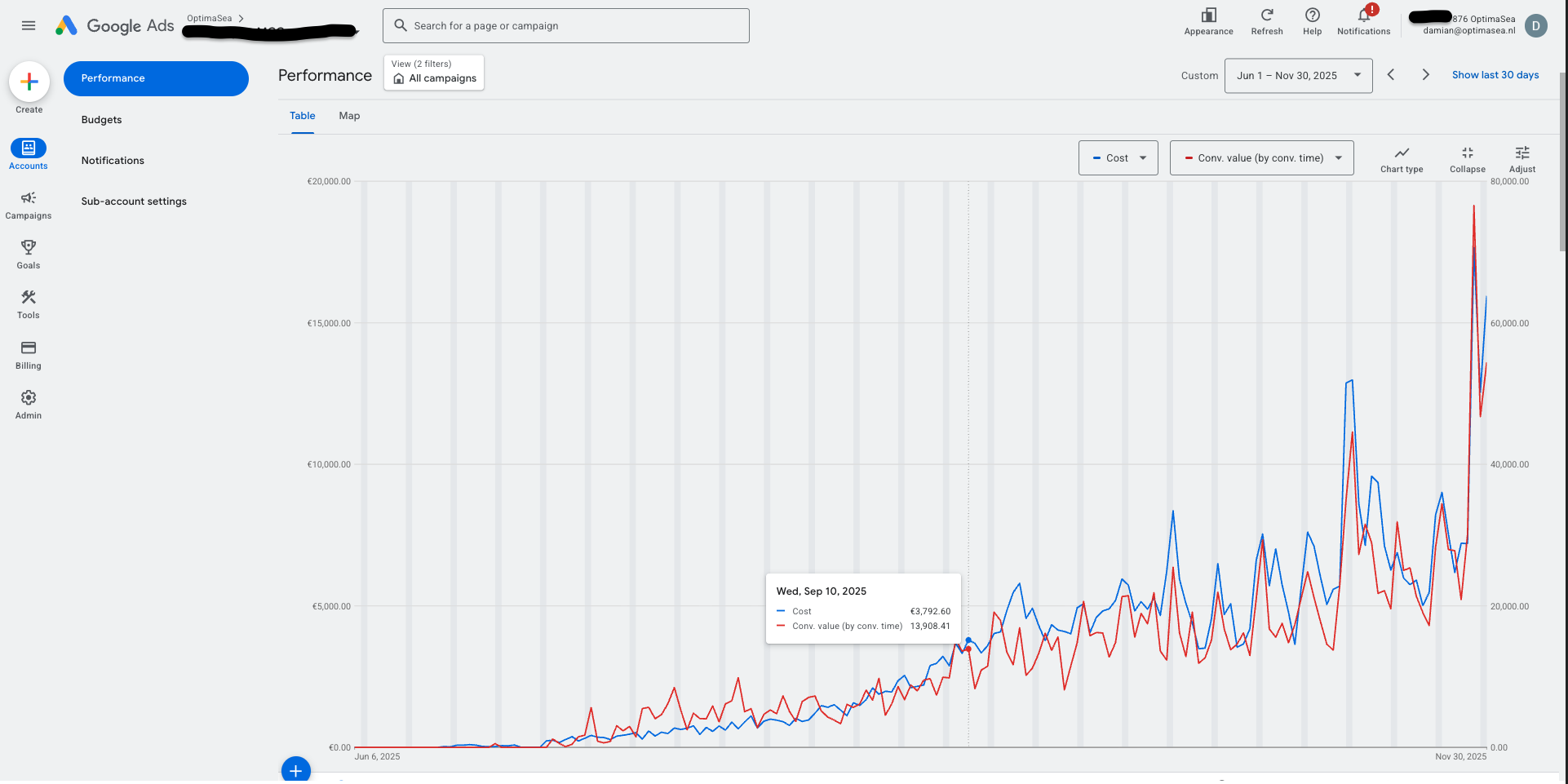Open the Cost metric dropdown

1118,158
